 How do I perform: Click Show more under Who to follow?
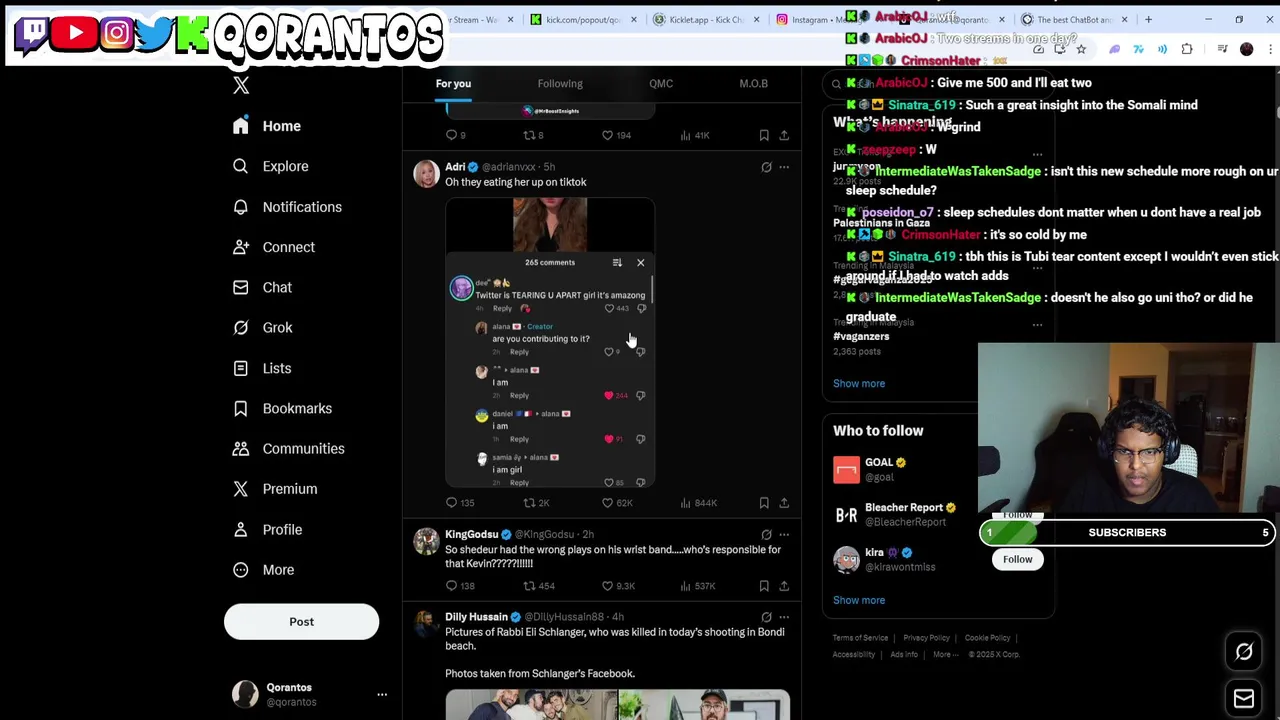point(859,601)
